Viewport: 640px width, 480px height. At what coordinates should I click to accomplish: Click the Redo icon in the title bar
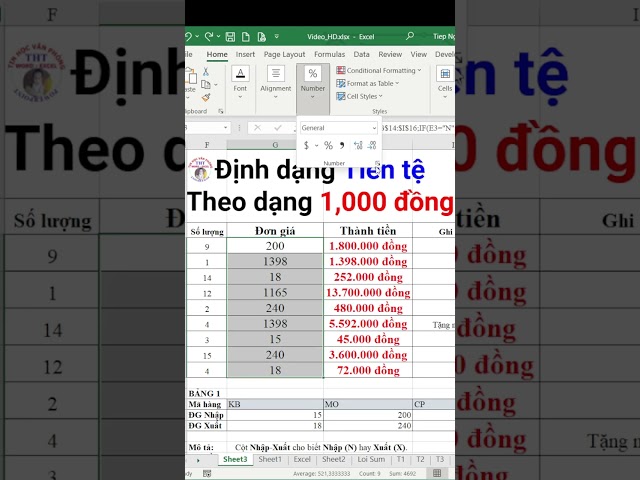(209, 37)
